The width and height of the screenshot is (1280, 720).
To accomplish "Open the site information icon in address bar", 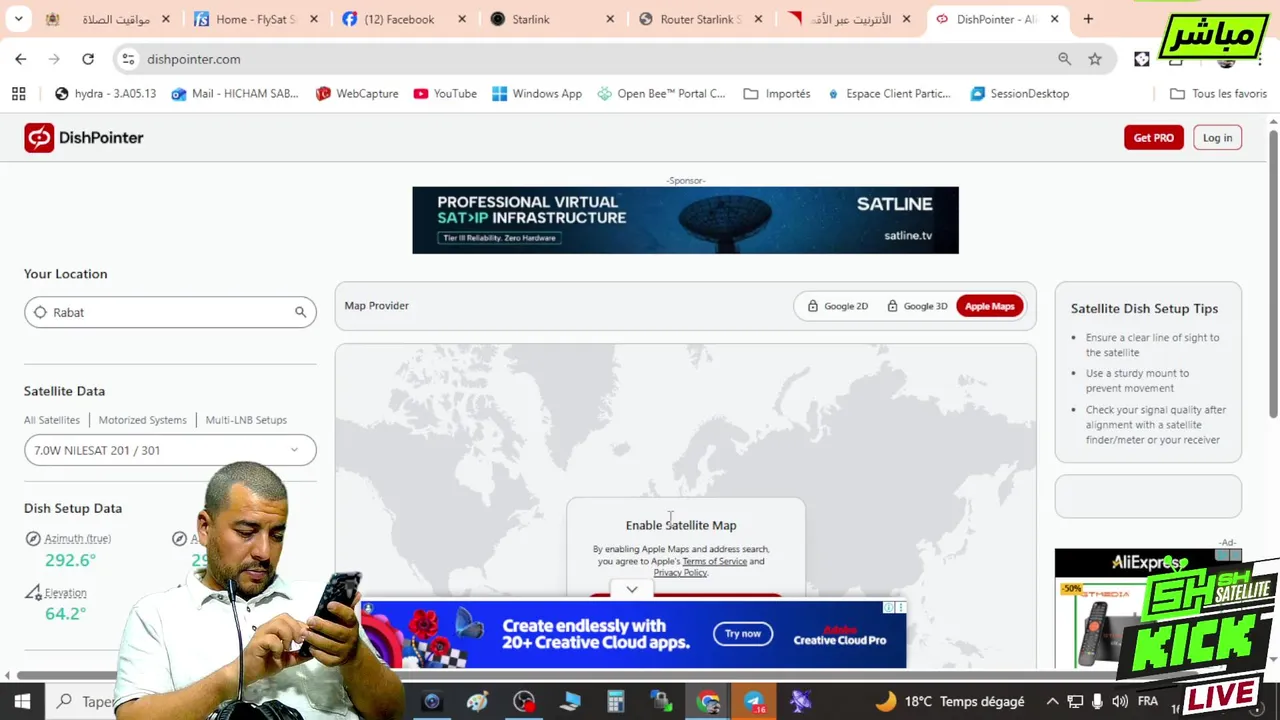I will tap(128, 59).
